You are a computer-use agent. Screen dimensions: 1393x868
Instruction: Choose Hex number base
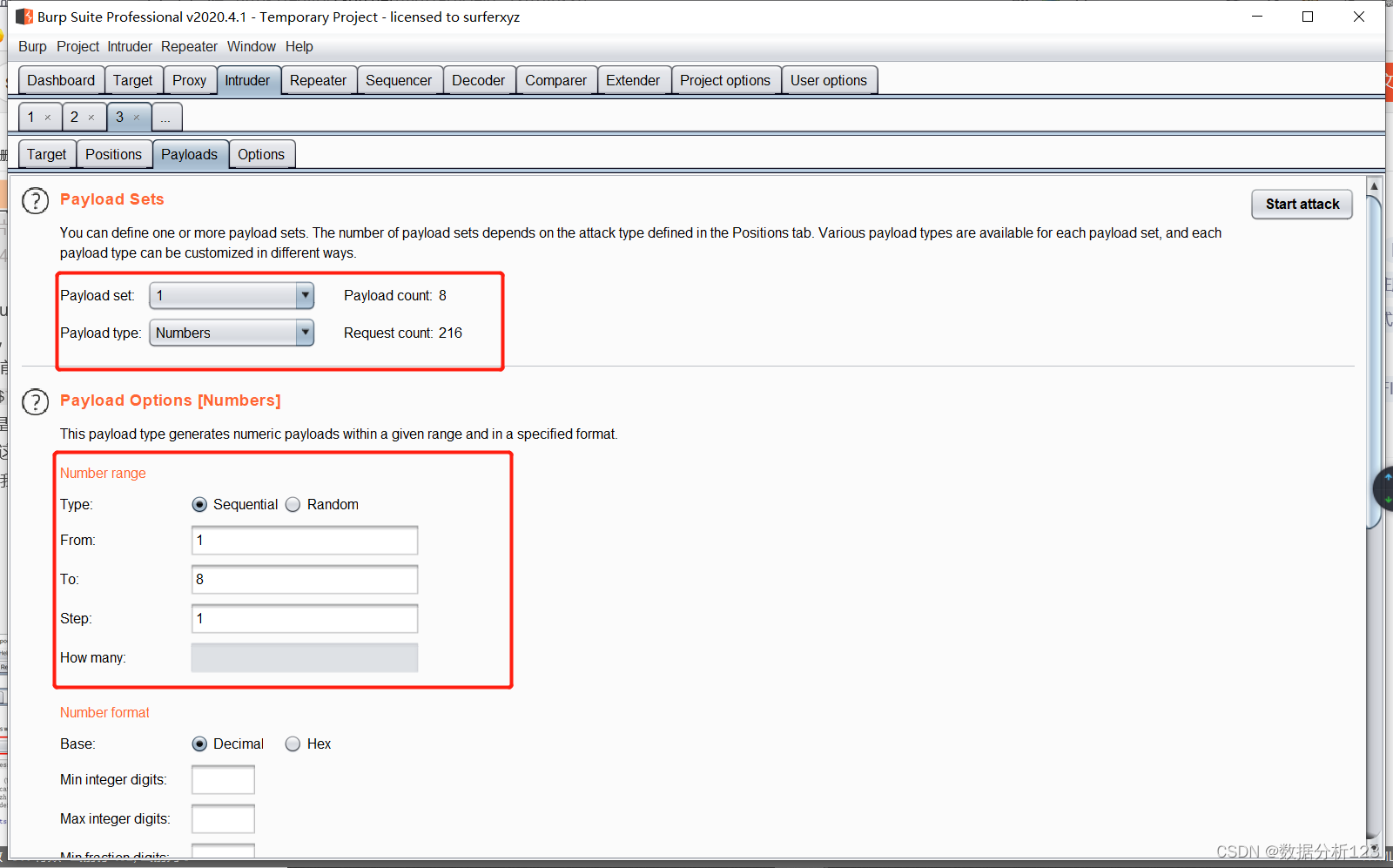click(x=293, y=744)
